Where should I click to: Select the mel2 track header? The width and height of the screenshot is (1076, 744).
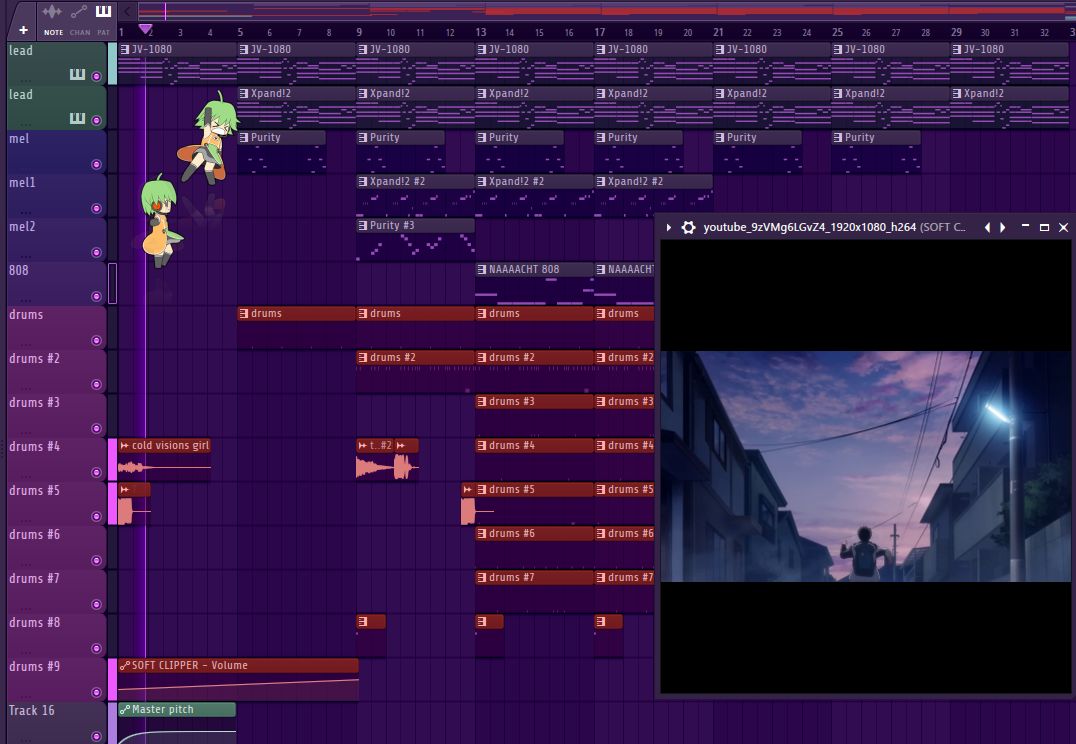pos(56,240)
